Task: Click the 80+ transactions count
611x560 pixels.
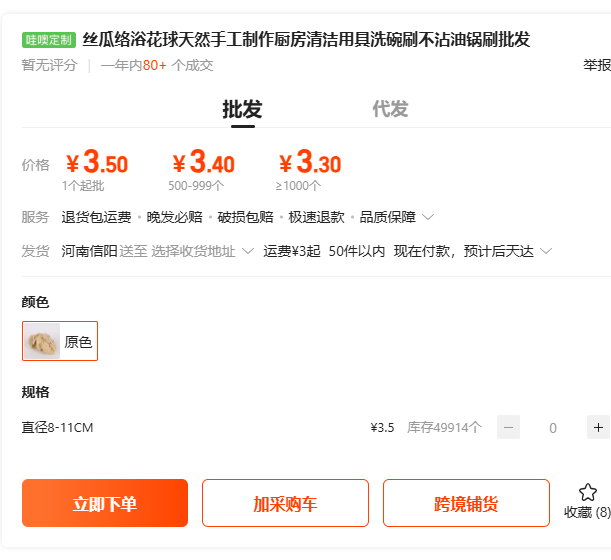Action: [x=154, y=65]
